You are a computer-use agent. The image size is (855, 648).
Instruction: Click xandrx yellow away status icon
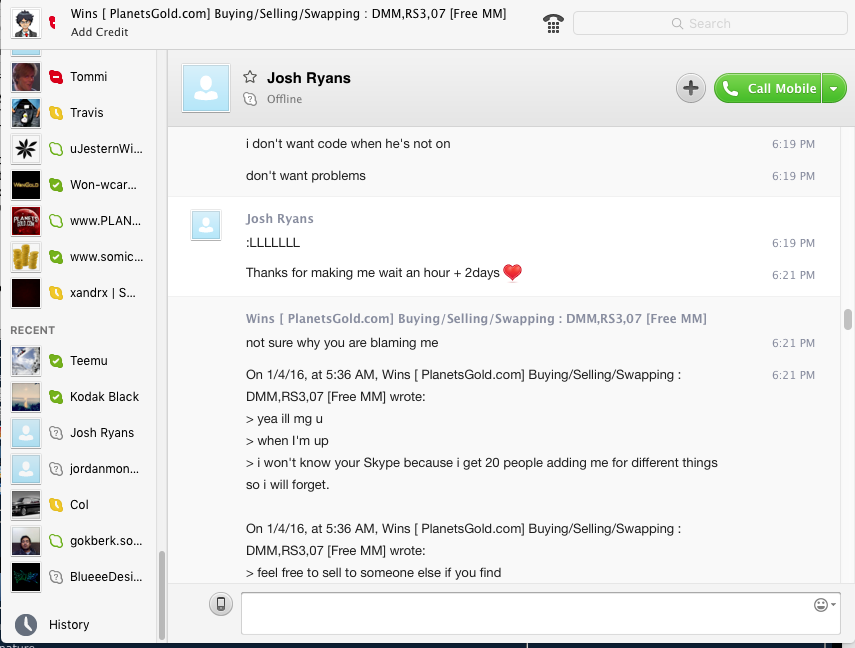pyautogui.click(x=56, y=293)
